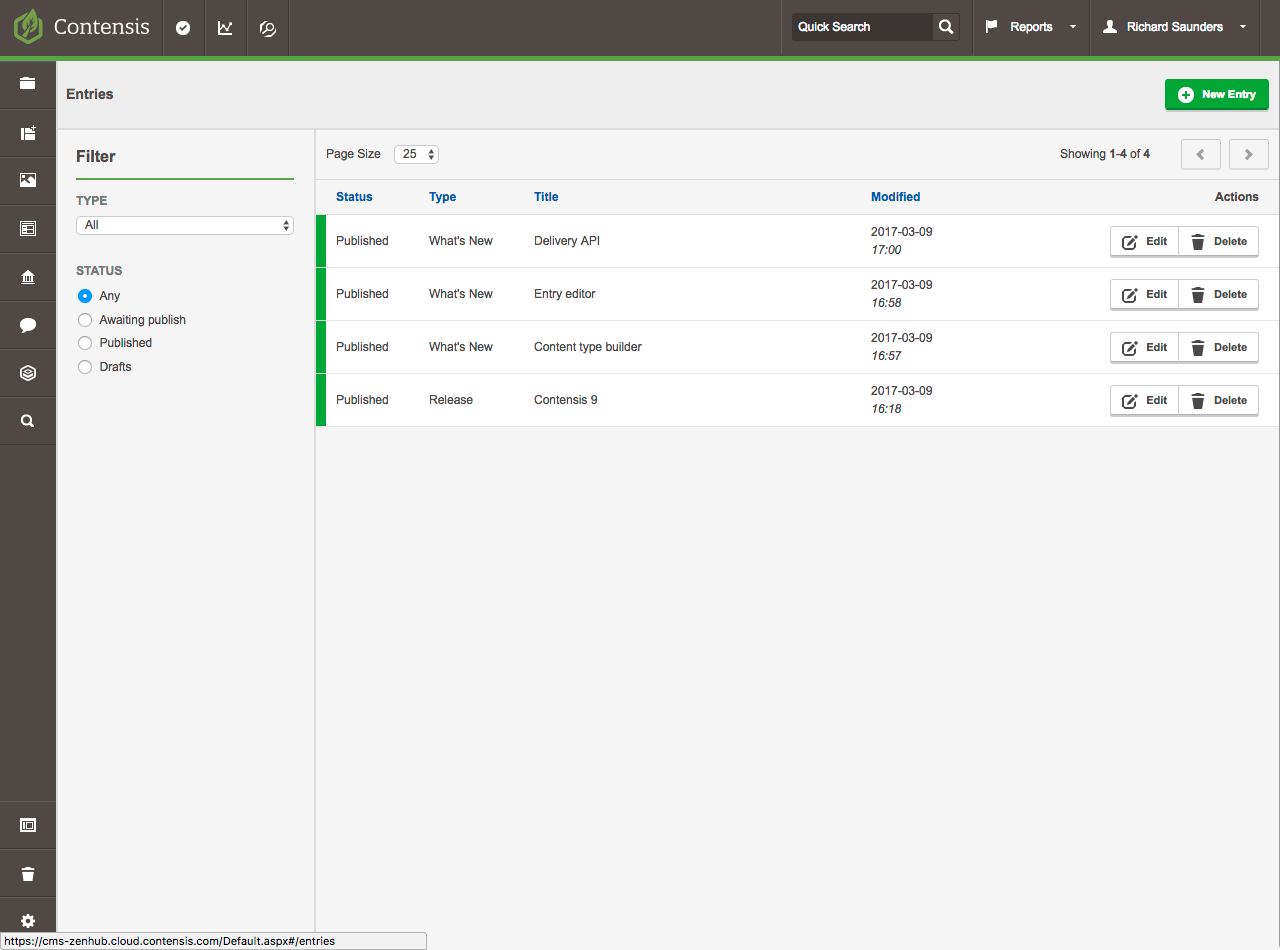Viewport: 1280px width, 950px height.
Task: Edit the Content type builder entry
Action: (1145, 347)
